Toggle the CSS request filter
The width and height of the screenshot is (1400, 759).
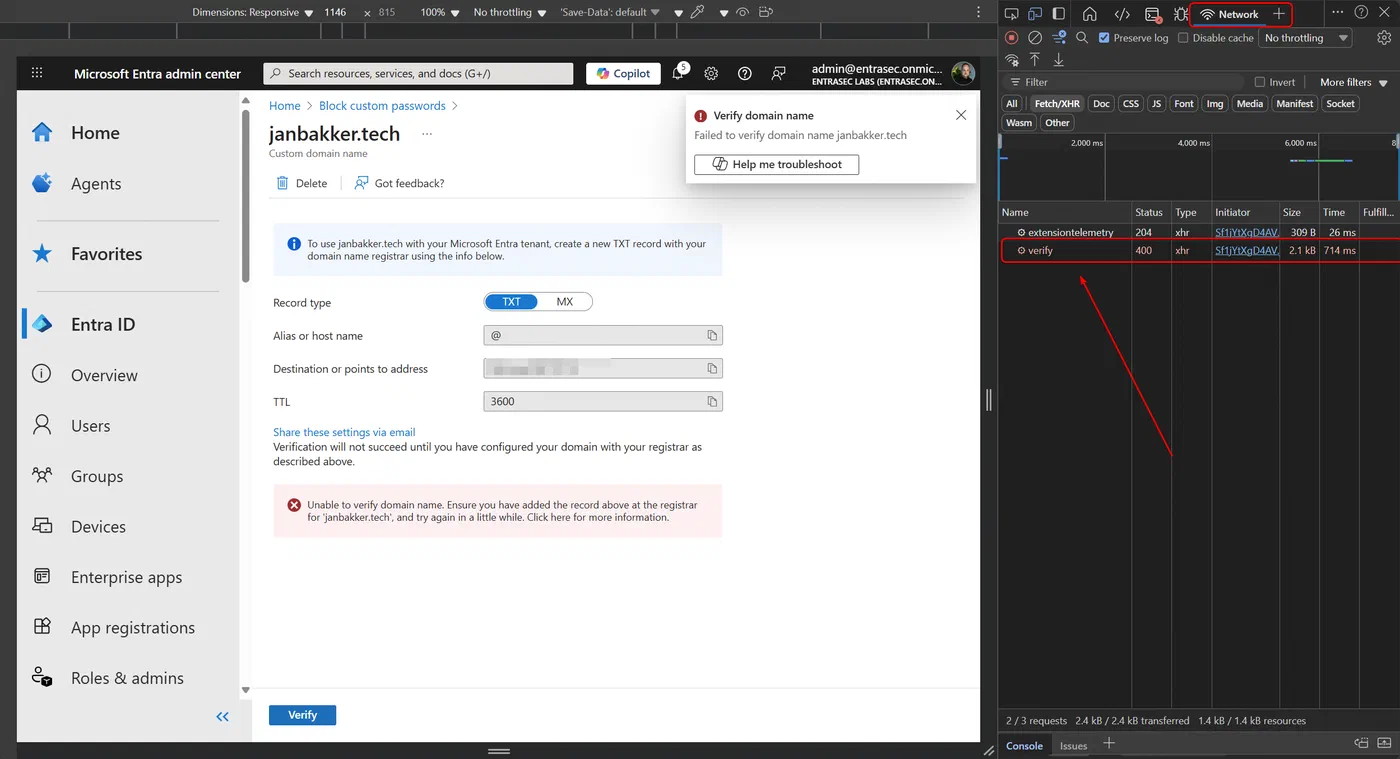point(1130,104)
